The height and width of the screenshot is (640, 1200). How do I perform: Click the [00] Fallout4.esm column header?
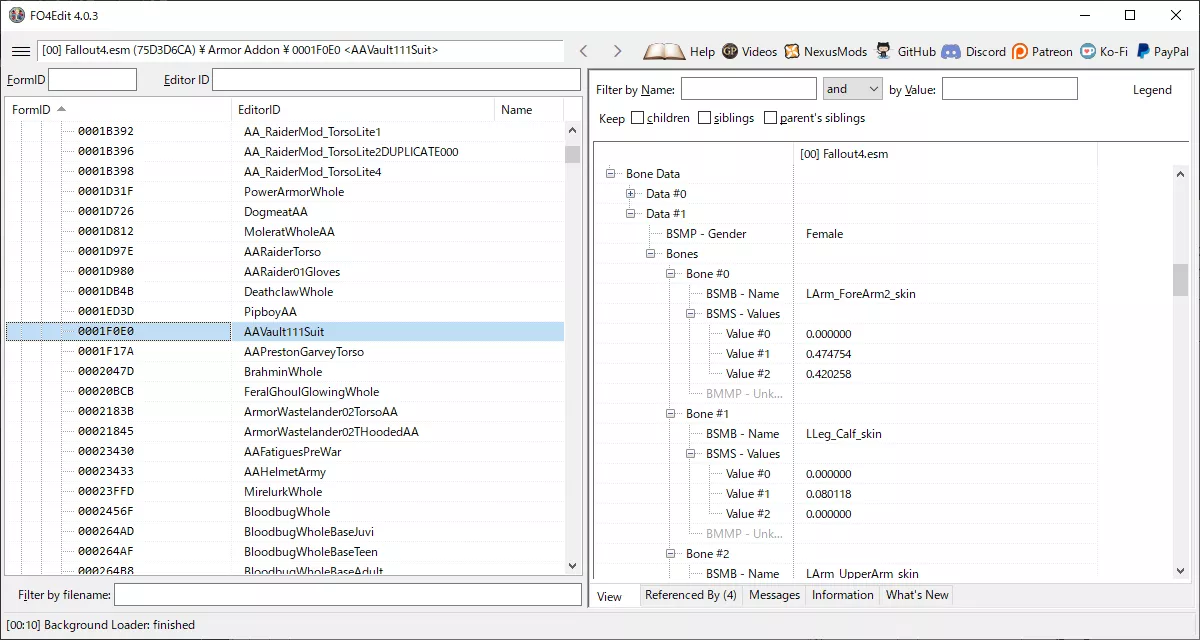pyautogui.click(x=945, y=154)
